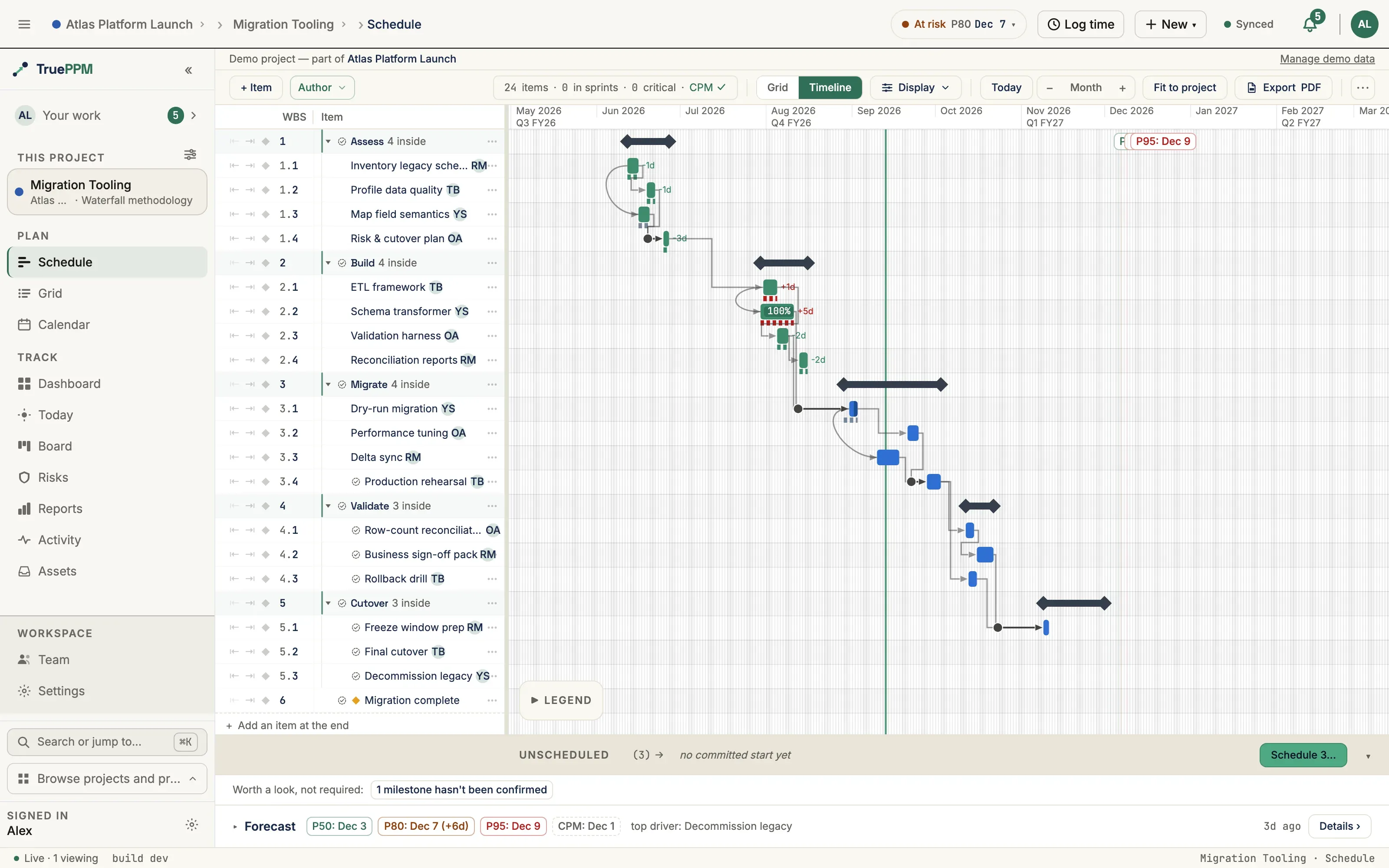Open Dashboard in Track section
Screen dimensions: 1389x868
tap(107, 384)
